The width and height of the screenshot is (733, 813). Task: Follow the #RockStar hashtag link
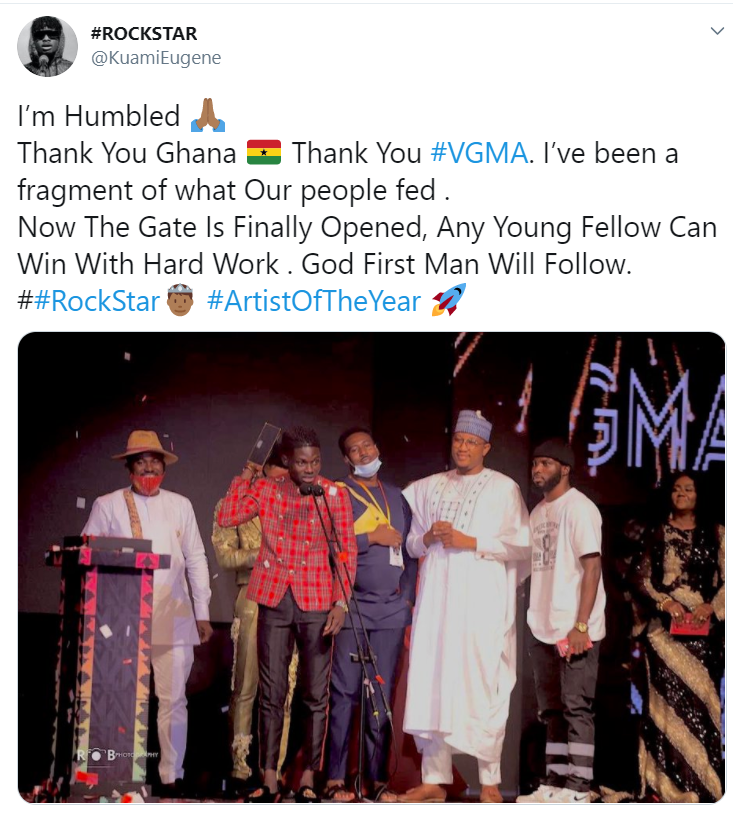[97, 301]
